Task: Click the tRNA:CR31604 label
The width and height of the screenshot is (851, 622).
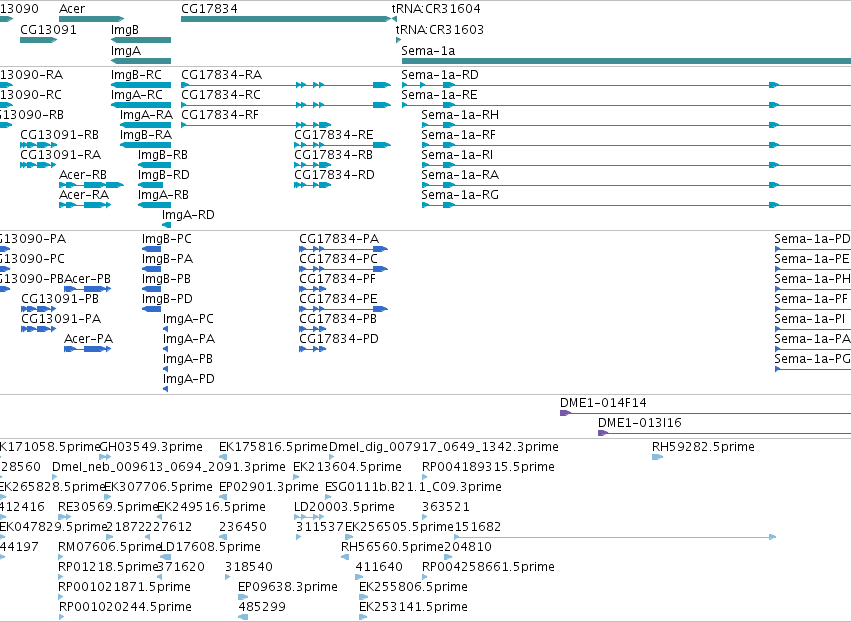Action: 436,9
